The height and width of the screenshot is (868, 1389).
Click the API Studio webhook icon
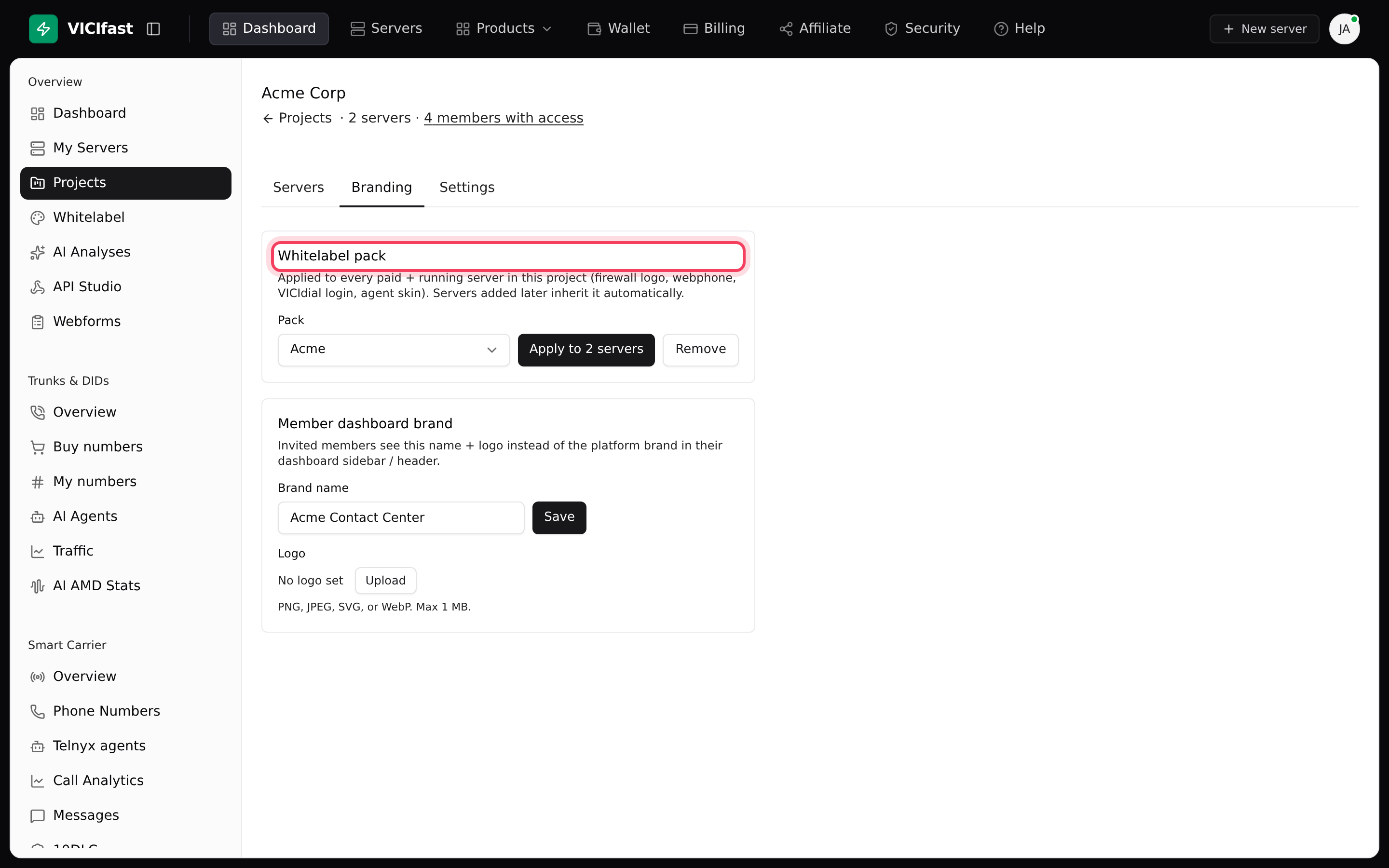37,287
